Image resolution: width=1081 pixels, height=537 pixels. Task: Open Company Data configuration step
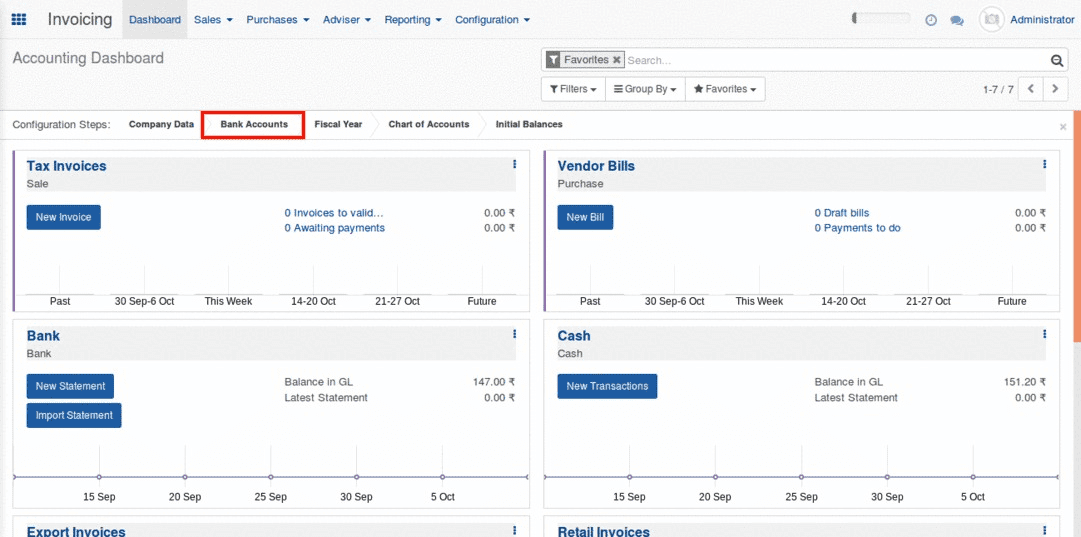(x=161, y=125)
